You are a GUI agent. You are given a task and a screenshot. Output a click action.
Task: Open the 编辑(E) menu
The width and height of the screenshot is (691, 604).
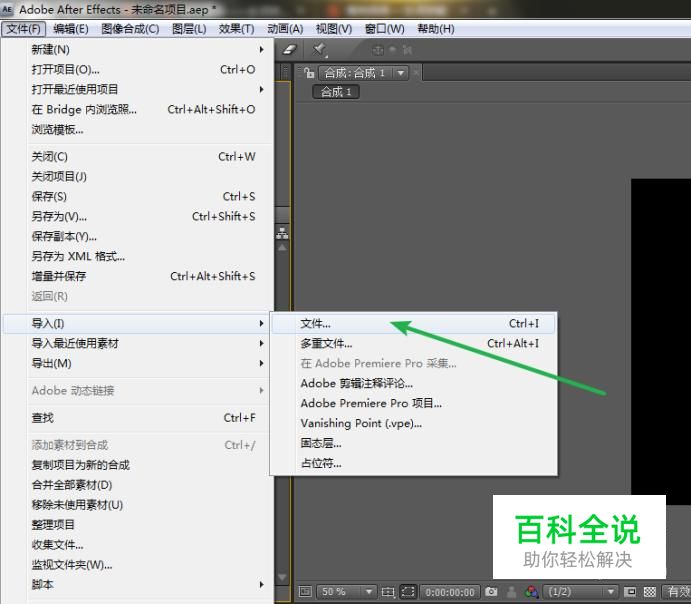tap(71, 29)
